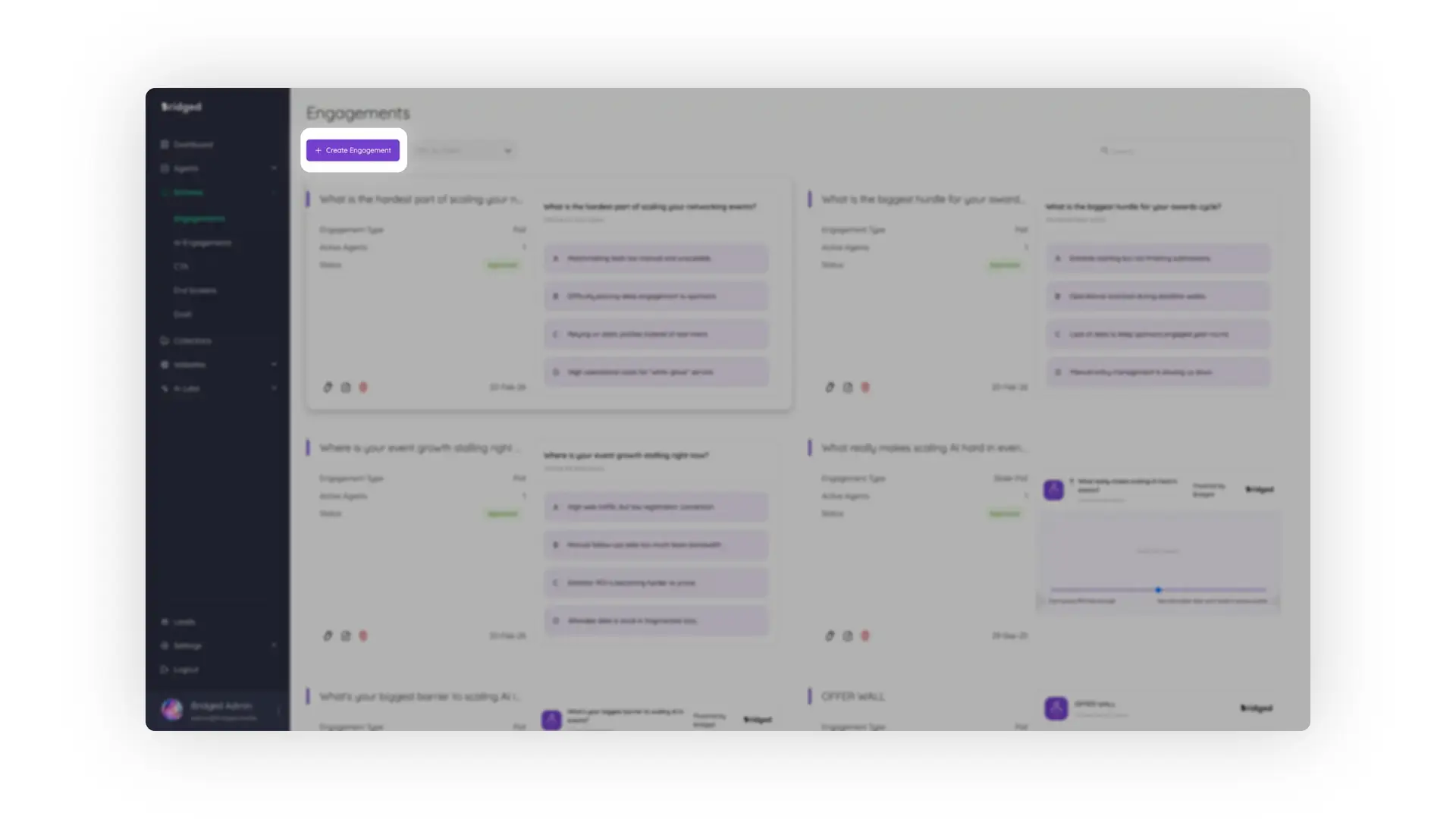Duplicate the 'hardest part of scaling' engagement using the copy icon
Viewport: 1456px width, 819px height.
(x=346, y=387)
